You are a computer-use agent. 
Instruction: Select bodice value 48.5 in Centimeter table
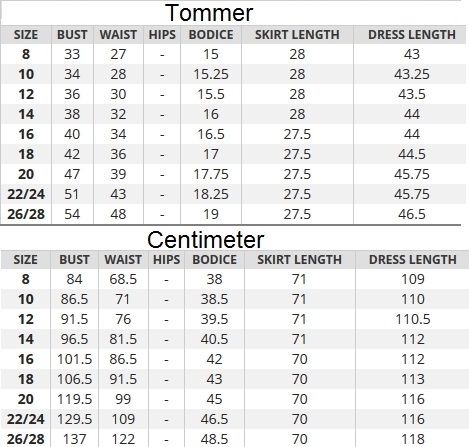click(x=214, y=439)
